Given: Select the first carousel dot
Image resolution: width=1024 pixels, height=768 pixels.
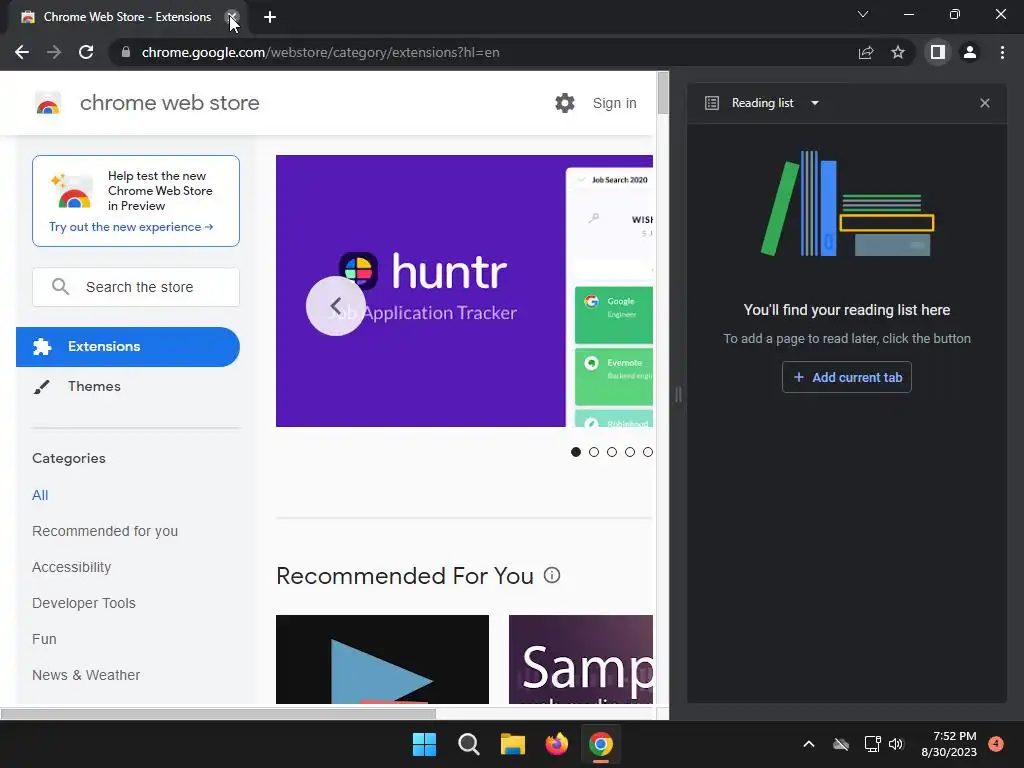Looking at the screenshot, I should coord(575,452).
